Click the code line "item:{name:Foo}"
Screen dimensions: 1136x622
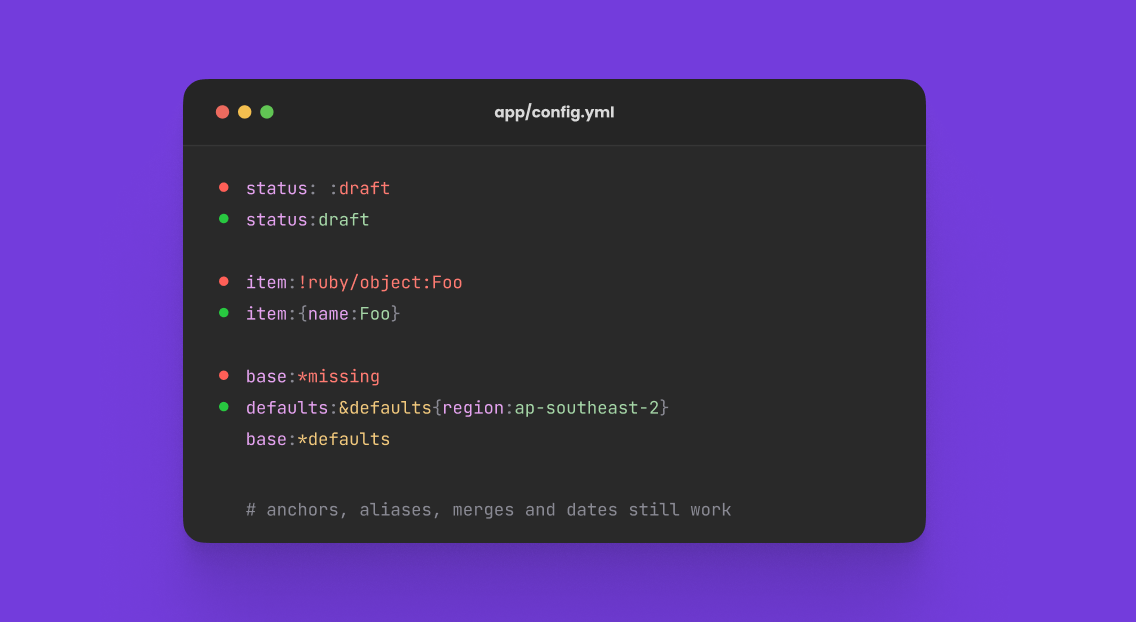323,314
